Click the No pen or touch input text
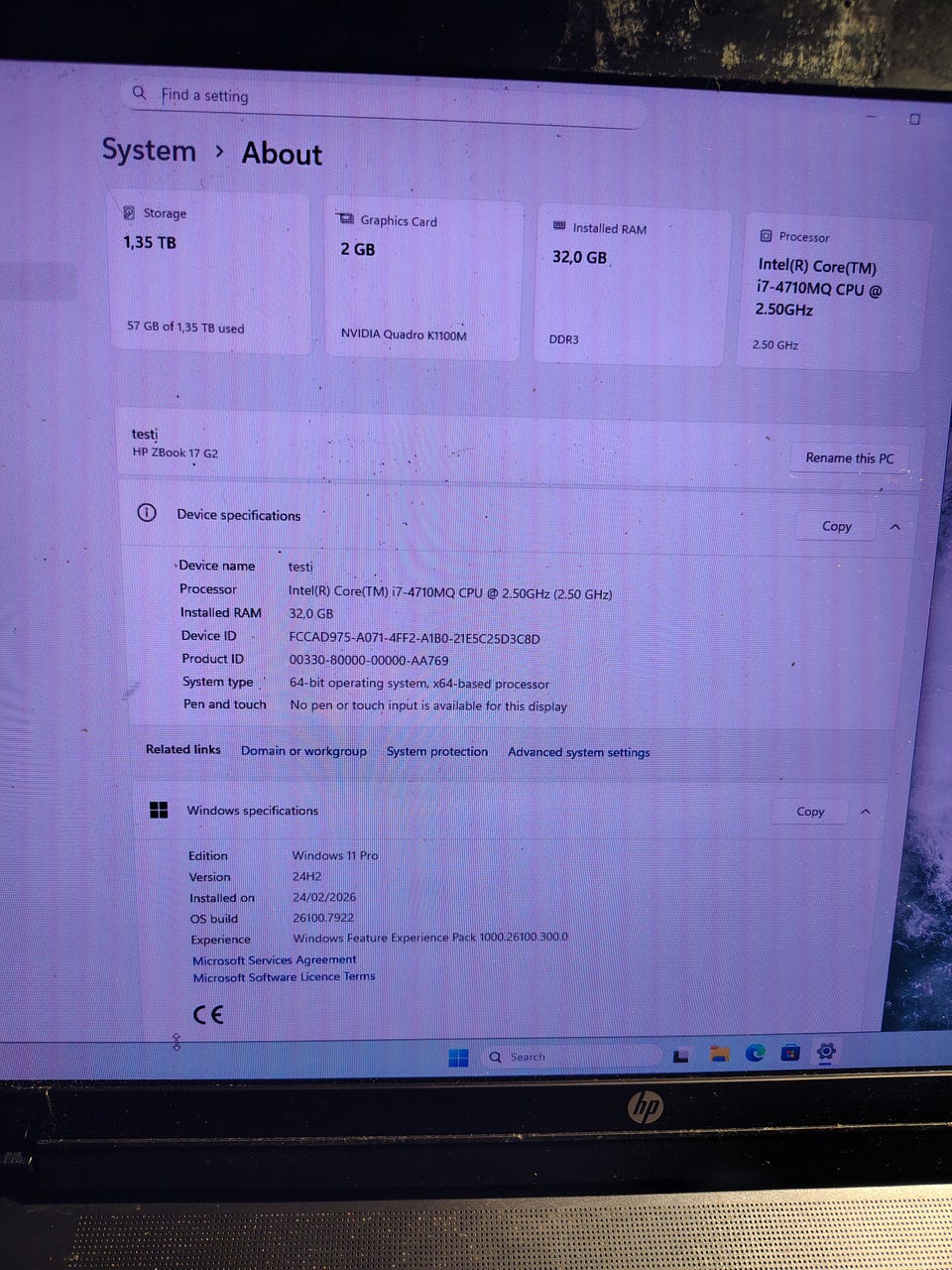The width and height of the screenshot is (952, 1270). (428, 705)
